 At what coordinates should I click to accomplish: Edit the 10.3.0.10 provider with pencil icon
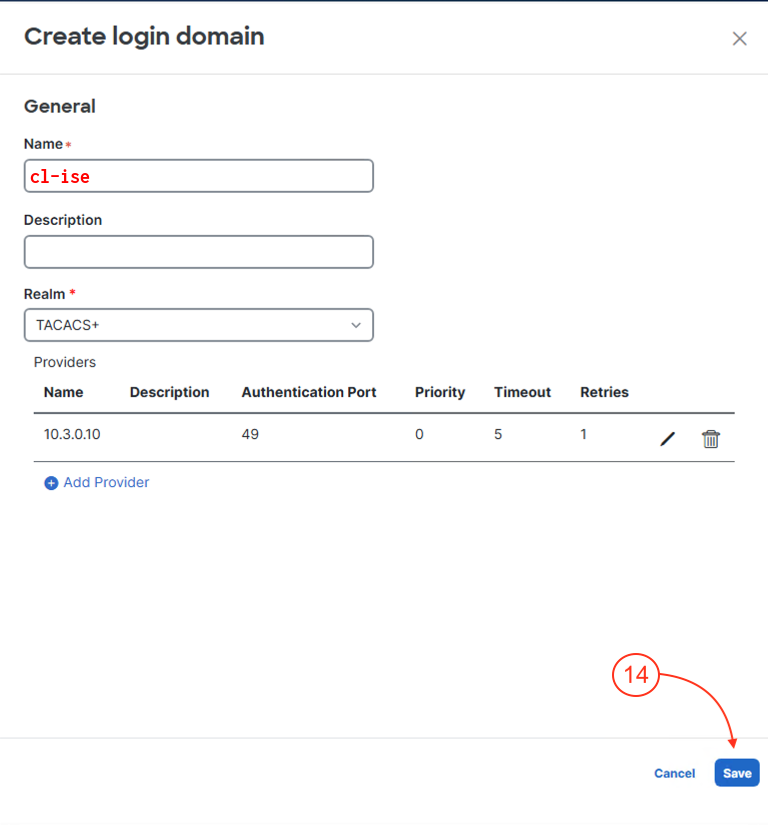click(x=668, y=439)
